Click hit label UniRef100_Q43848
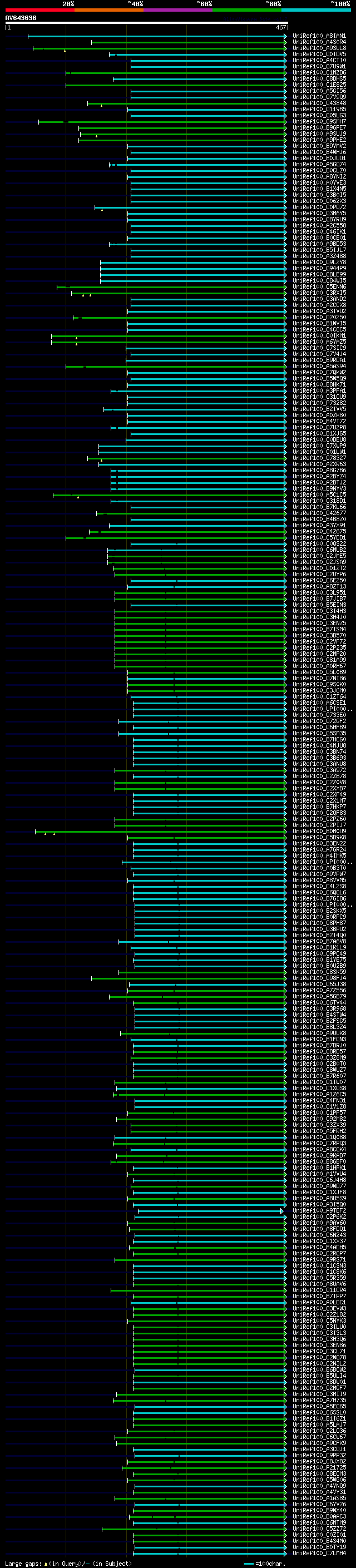Image resolution: width=356 pixels, height=1568 pixels. [x=319, y=103]
